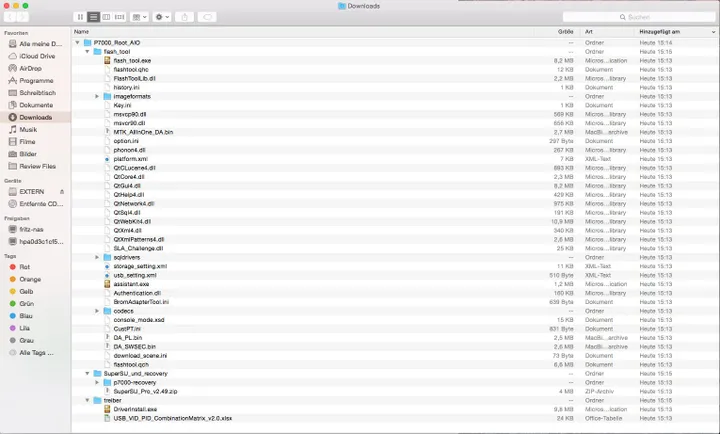Select the Dokumente sidebar item
This screenshot has width=720, height=434.
(x=35, y=105)
